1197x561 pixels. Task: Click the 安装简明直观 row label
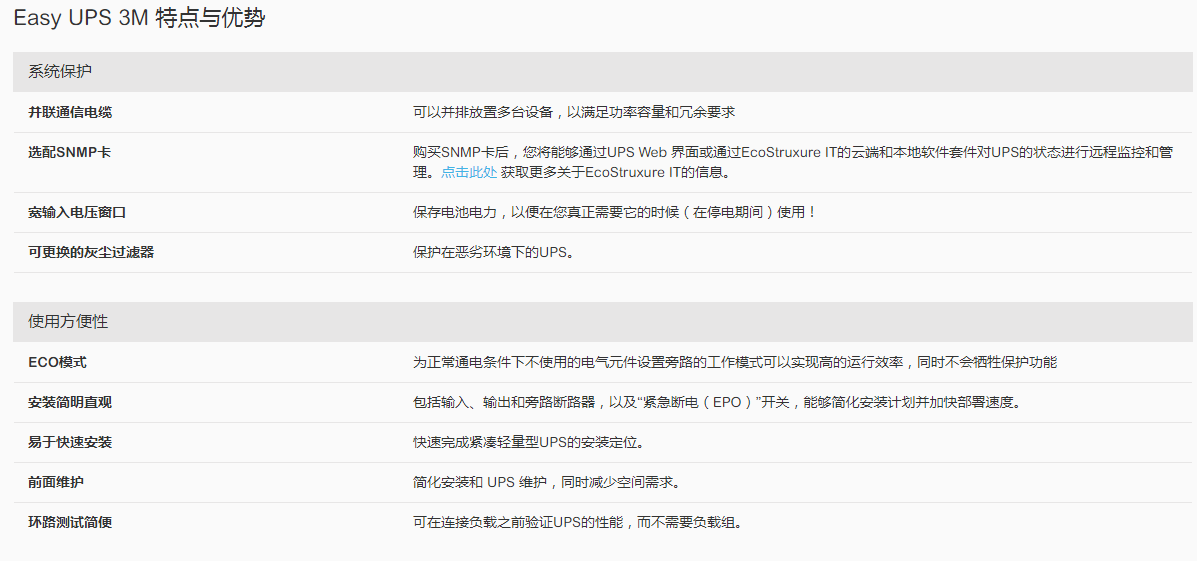(x=70, y=402)
